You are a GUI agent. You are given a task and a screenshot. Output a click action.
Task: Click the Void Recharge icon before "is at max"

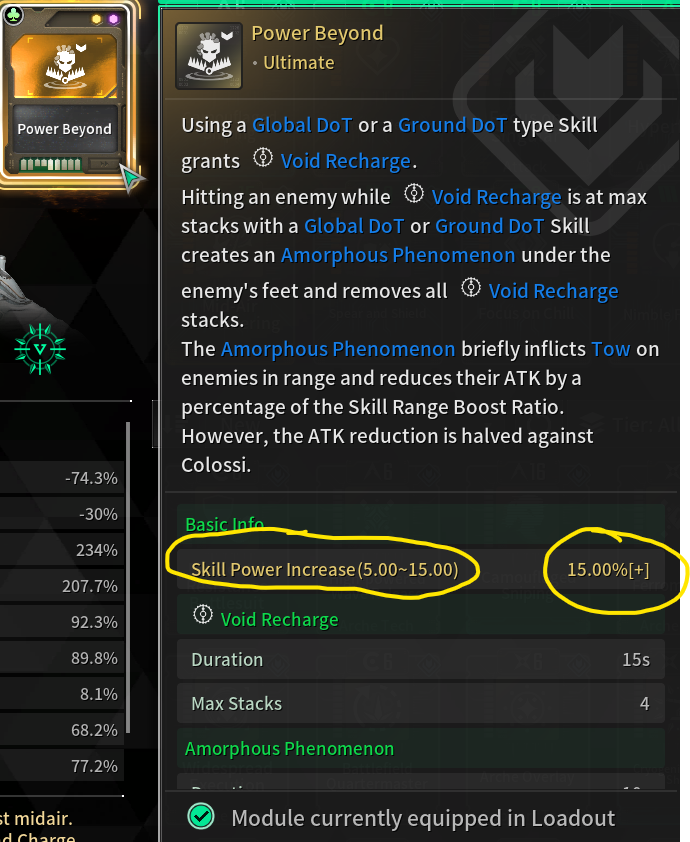tap(414, 195)
